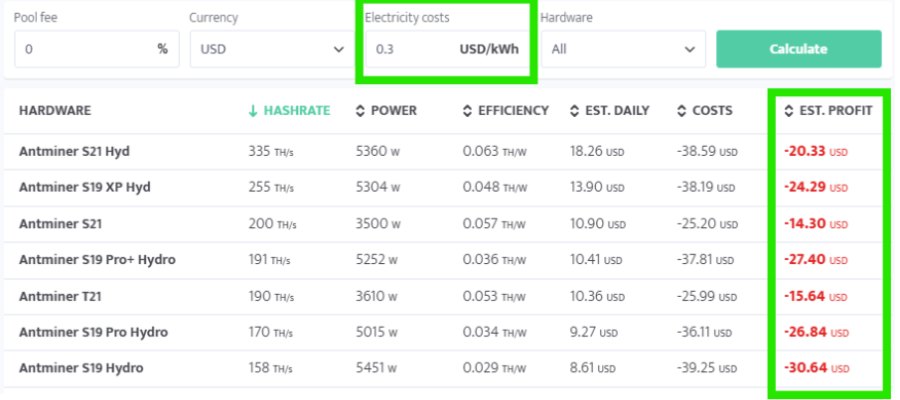900x400 pixels.
Task: Open the Antminer S19 Hydro entry
Action: tap(81, 368)
